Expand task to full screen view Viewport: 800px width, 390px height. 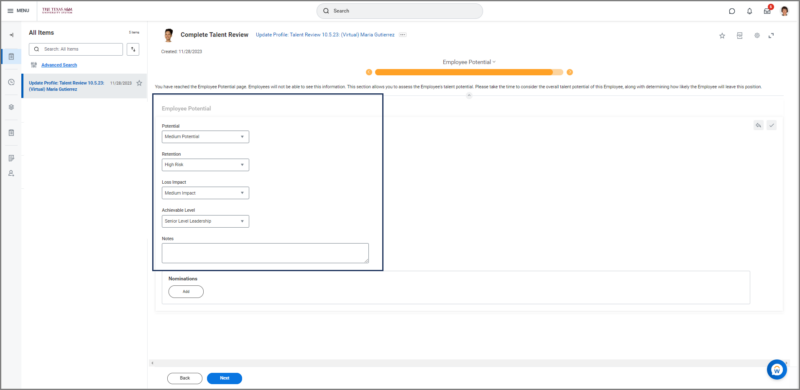tap(772, 36)
